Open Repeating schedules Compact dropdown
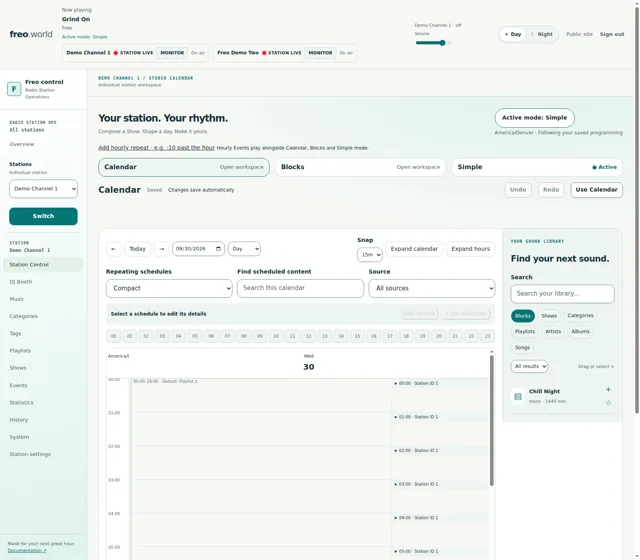Viewport: 640px width, 560px height. pyautogui.click(x=169, y=288)
